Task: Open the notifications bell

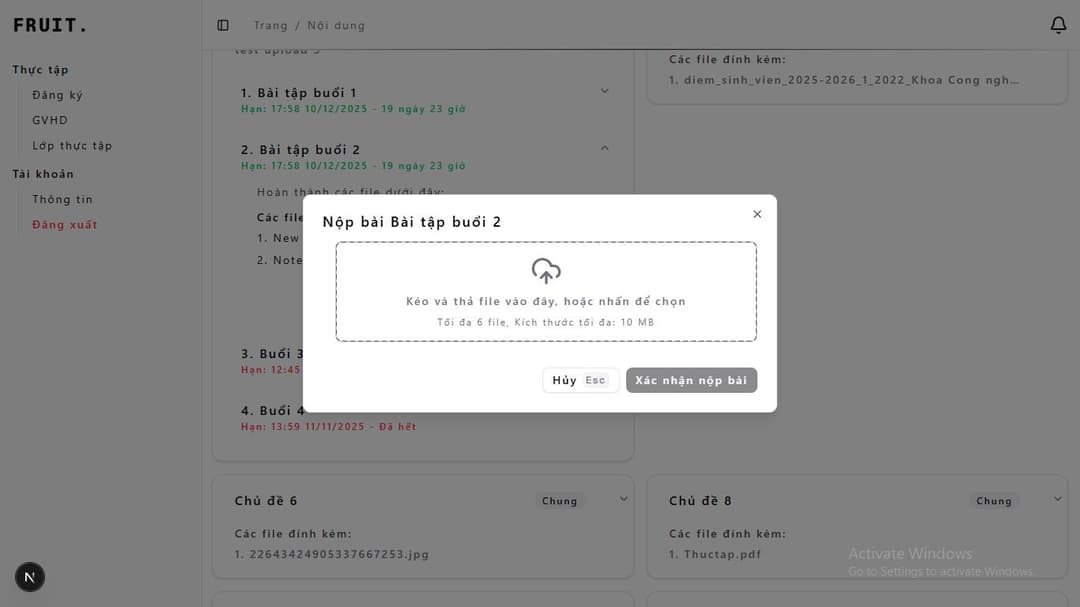Action: click(1058, 25)
